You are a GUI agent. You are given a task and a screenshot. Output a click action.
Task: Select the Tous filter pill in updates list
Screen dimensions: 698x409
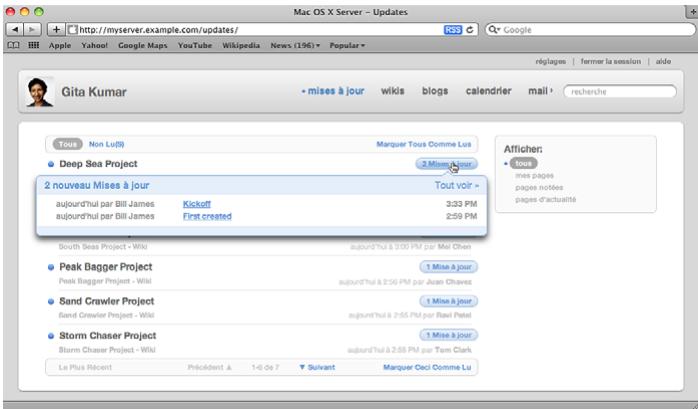(x=68, y=144)
